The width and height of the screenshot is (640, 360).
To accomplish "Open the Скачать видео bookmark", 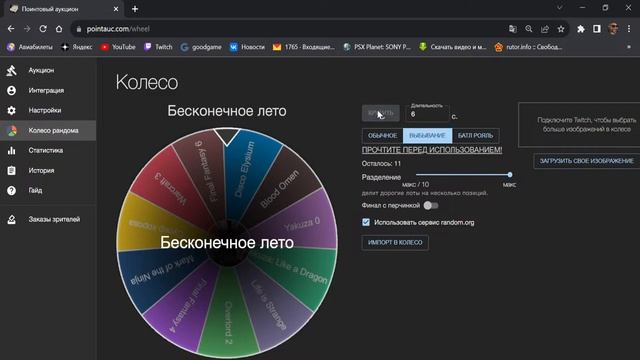I will 453,47.
